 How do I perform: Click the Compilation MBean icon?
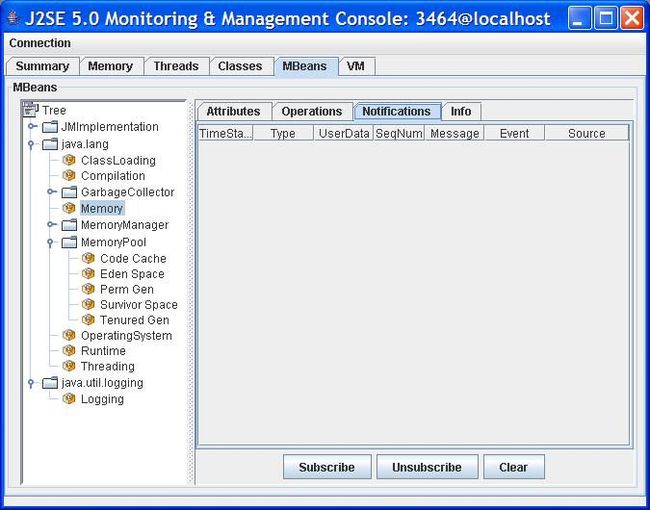(x=69, y=175)
